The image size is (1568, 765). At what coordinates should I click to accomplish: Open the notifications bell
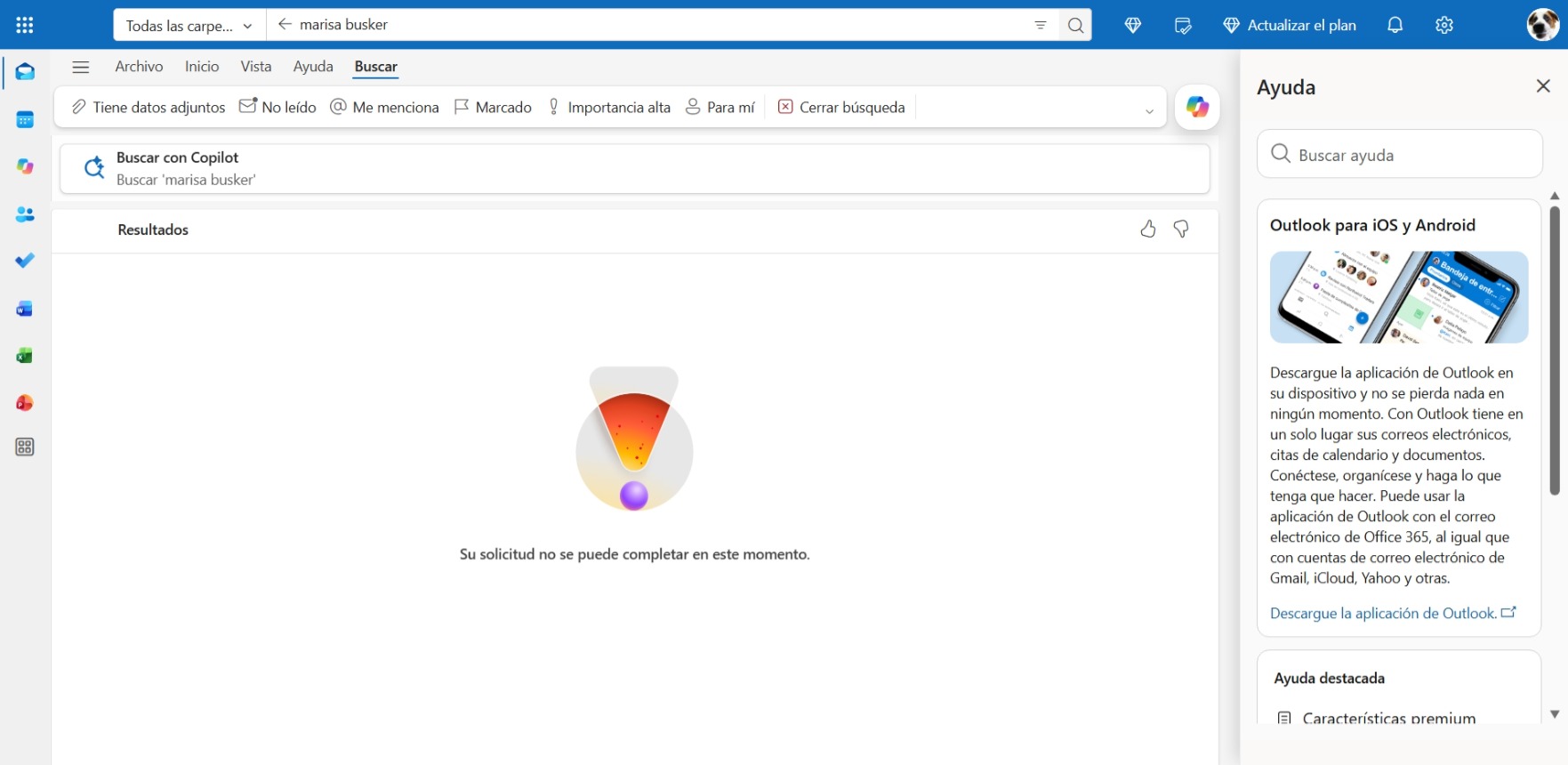1395,25
